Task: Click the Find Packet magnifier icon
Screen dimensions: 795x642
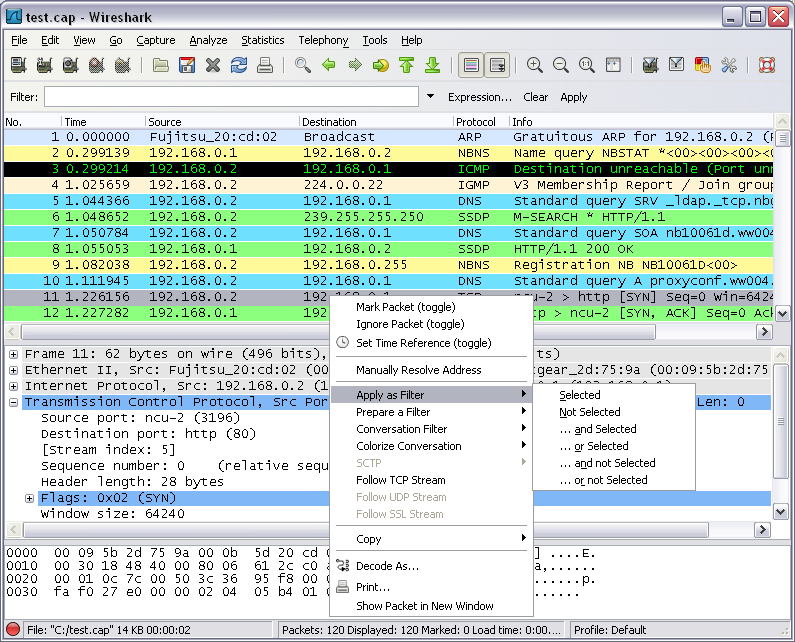Action: coord(303,66)
